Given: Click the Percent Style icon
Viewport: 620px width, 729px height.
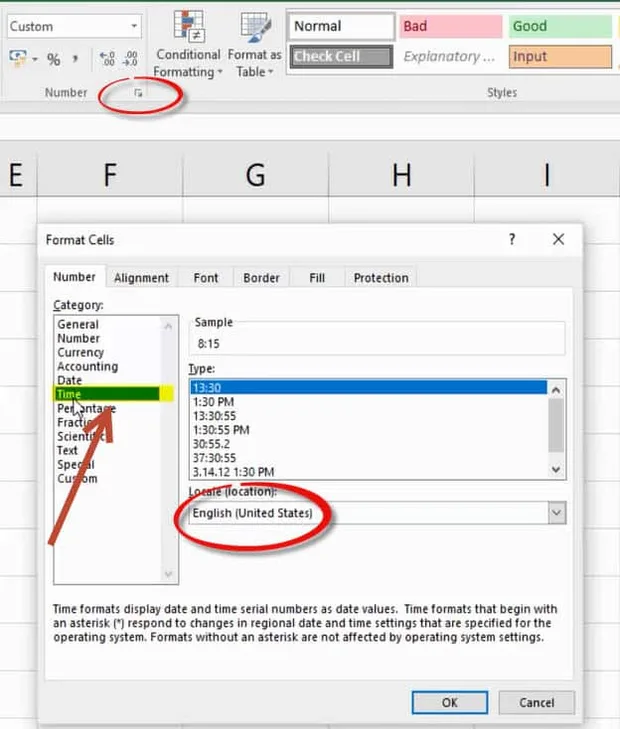Looking at the screenshot, I should (x=53, y=59).
